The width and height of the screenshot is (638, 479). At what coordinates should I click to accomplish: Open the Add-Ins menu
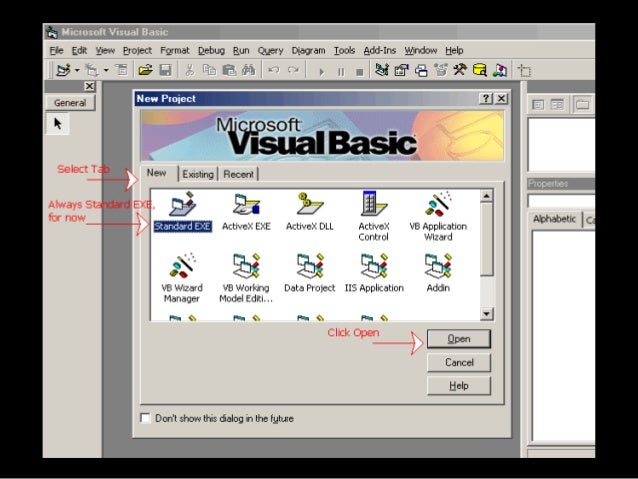[380, 50]
